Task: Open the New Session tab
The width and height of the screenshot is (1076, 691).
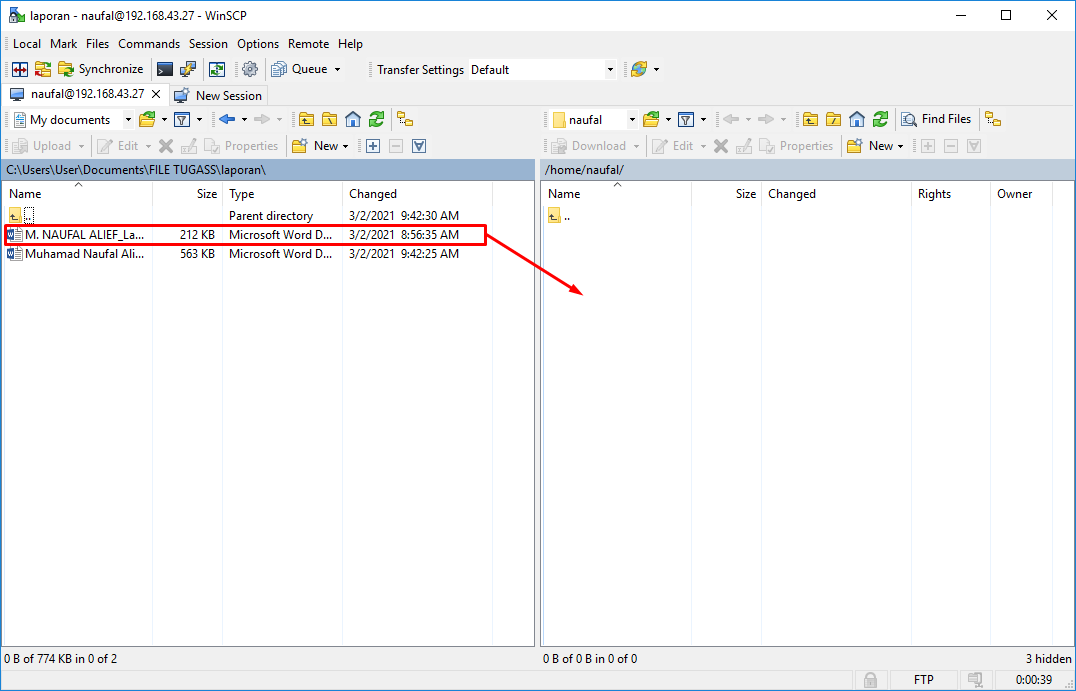Action: pyautogui.click(x=218, y=95)
